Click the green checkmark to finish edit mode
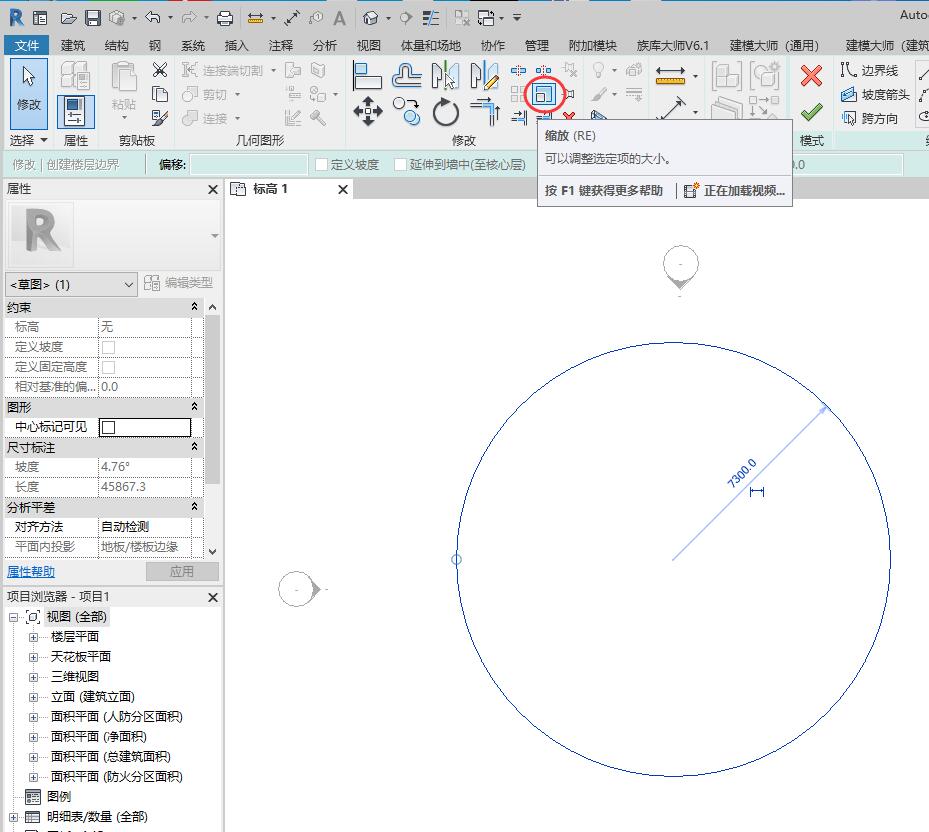Image resolution: width=929 pixels, height=832 pixels. coord(811,112)
